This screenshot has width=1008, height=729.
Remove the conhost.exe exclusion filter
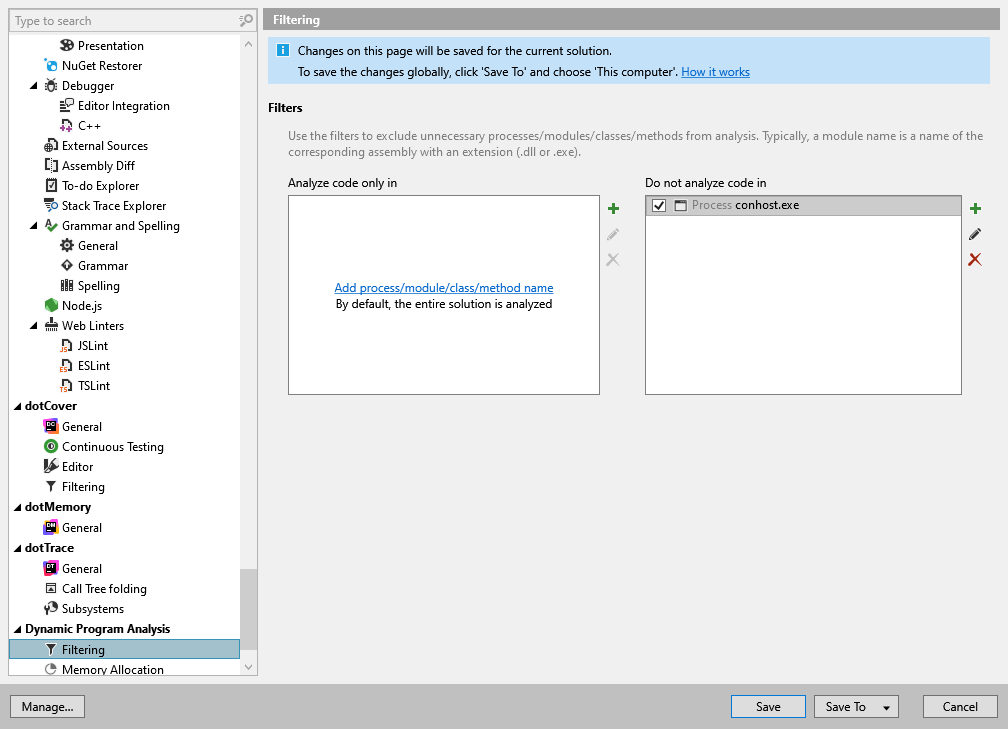(x=975, y=260)
